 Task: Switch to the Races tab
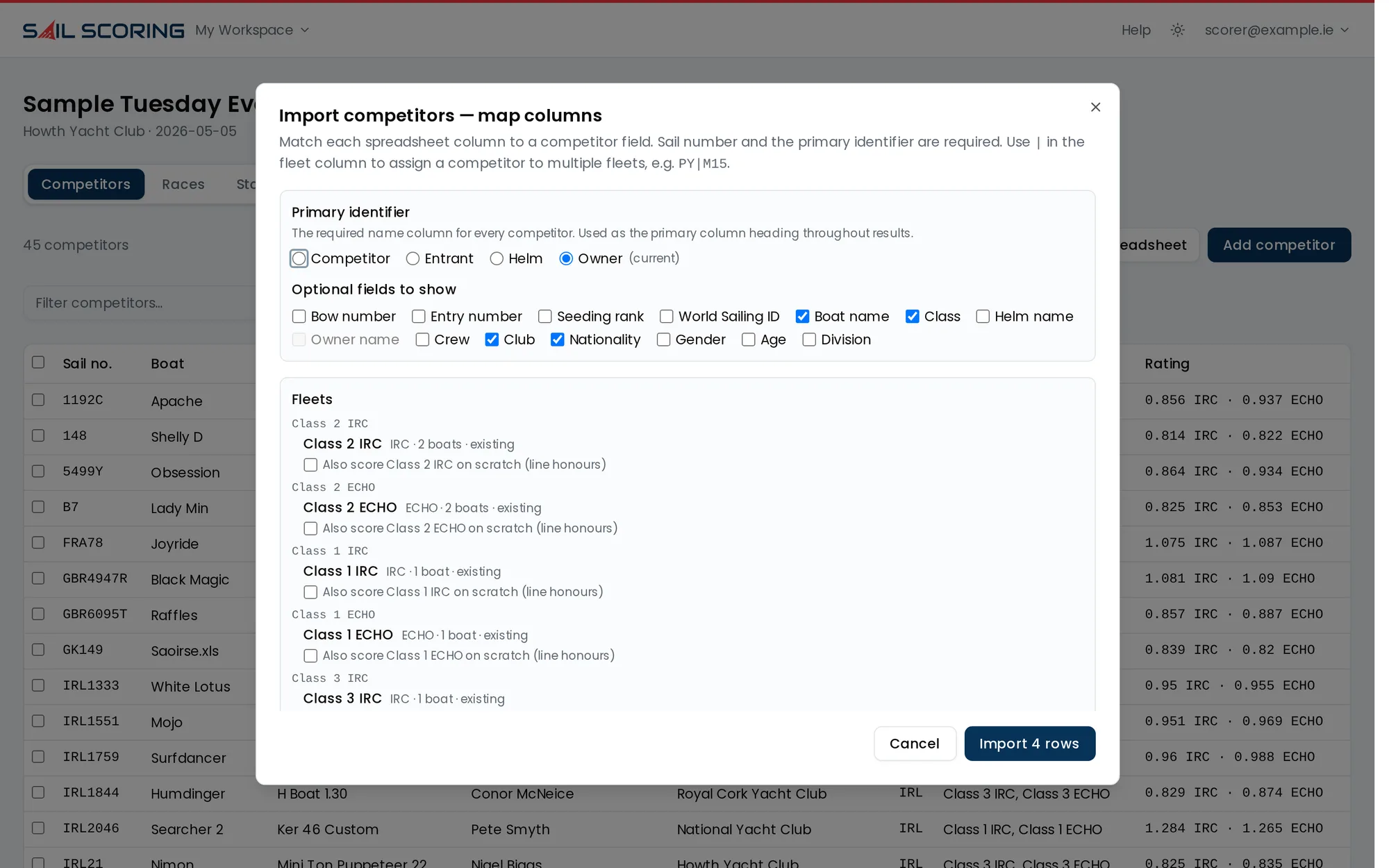(183, 184)
